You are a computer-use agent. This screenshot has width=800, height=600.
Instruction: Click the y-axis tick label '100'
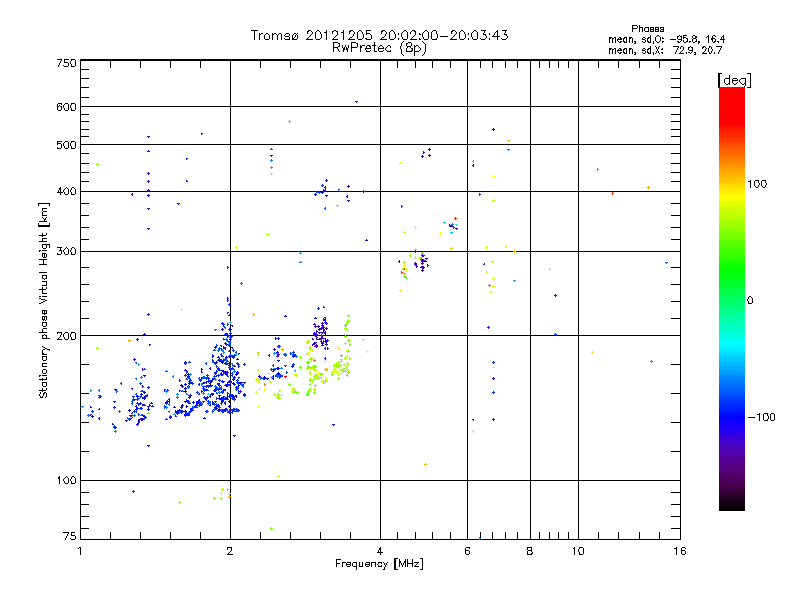tap(66, 480)
